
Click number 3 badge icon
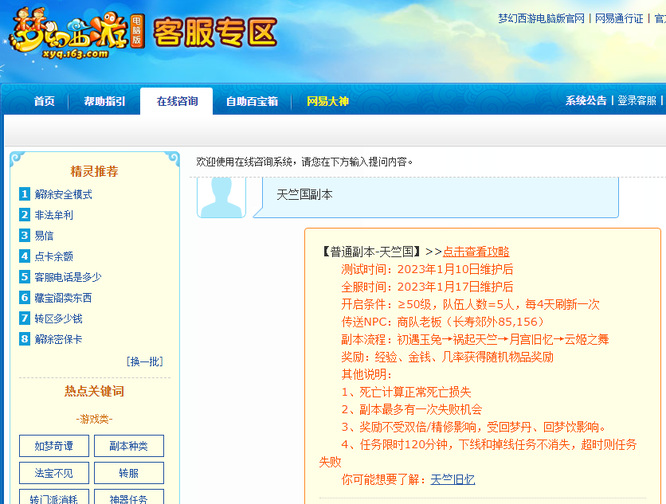pyautogui.click(x=25, y=235)
